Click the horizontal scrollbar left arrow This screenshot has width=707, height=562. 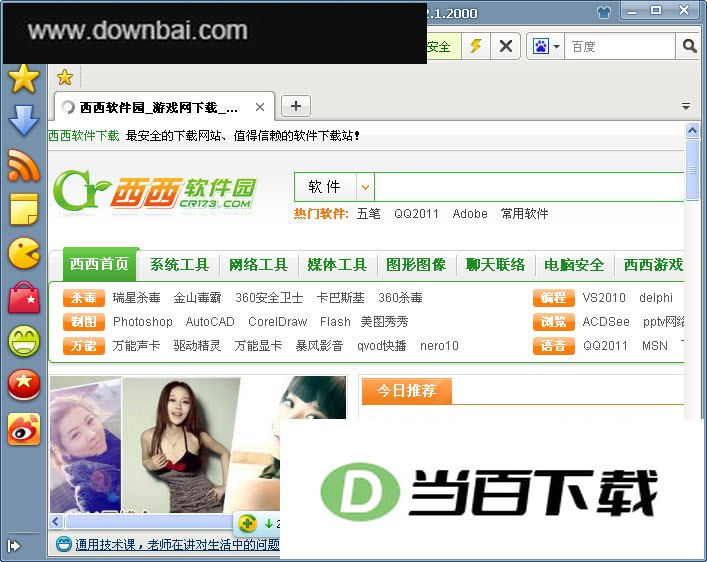[56, 522]
